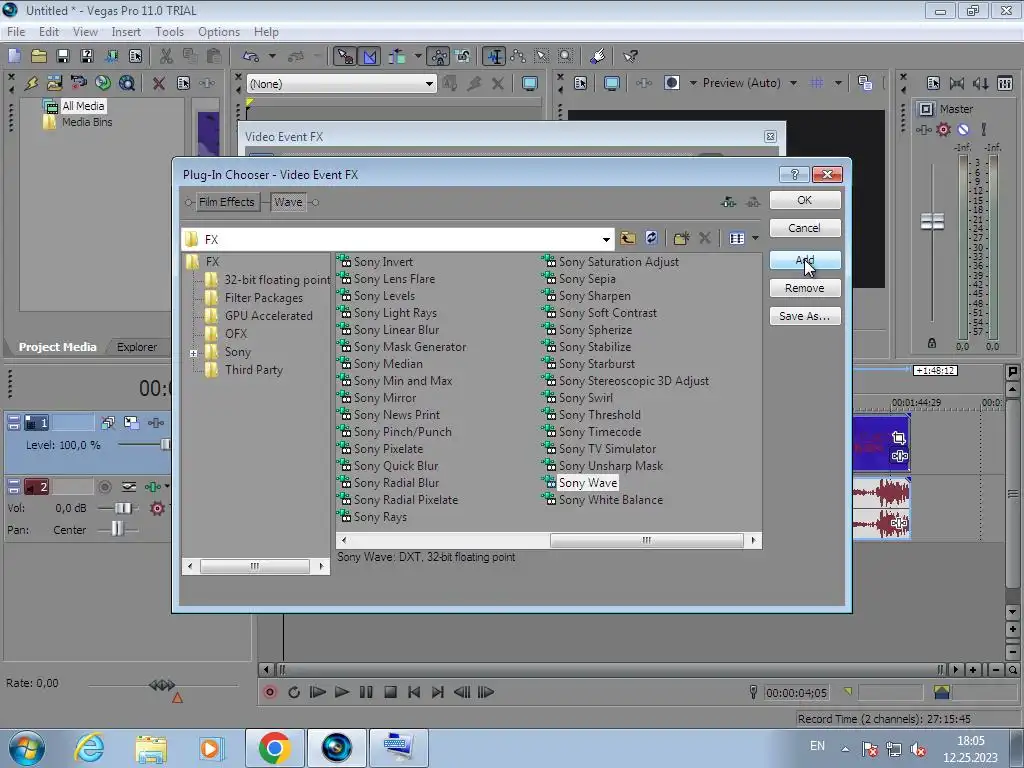Open the overlays grid dropdown arrow
This screenshot has width=1024, height=768.
point(838,83)
